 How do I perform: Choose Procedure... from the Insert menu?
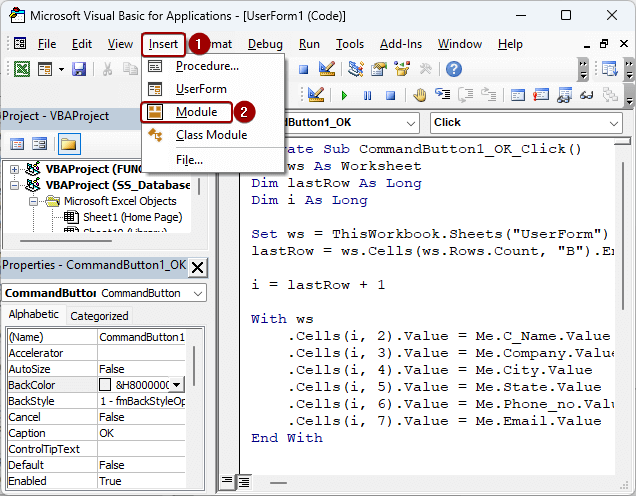(x=212, y=66)
